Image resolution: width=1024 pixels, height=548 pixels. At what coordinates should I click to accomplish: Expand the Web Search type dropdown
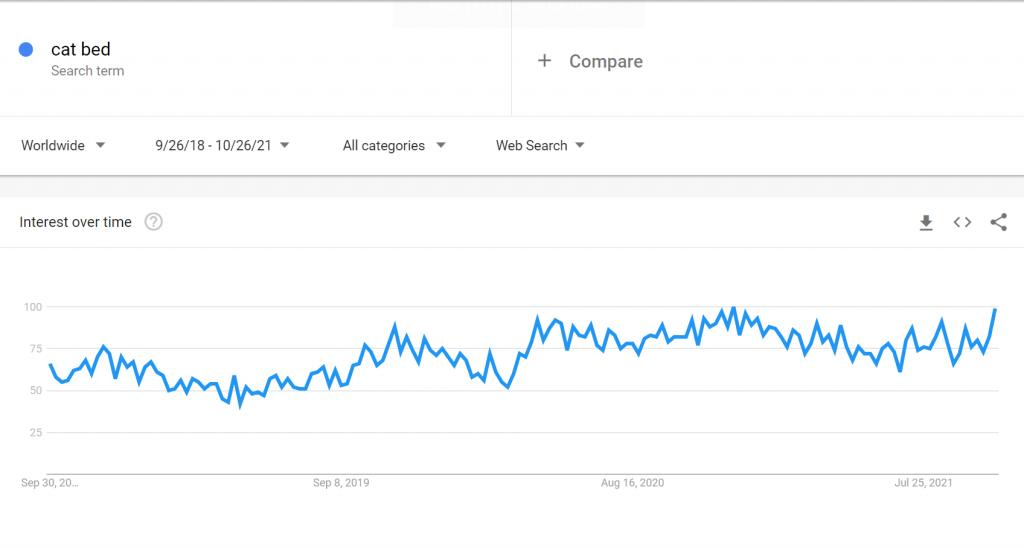point(540,146)
